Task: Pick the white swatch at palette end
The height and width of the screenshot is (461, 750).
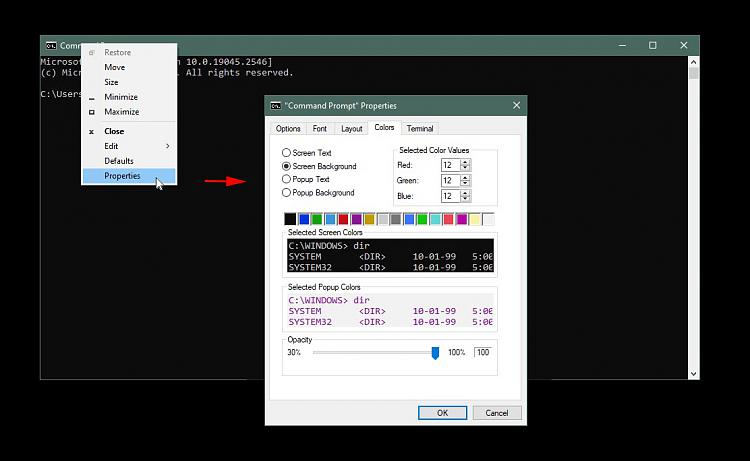Action: click(x=488, y=219)
